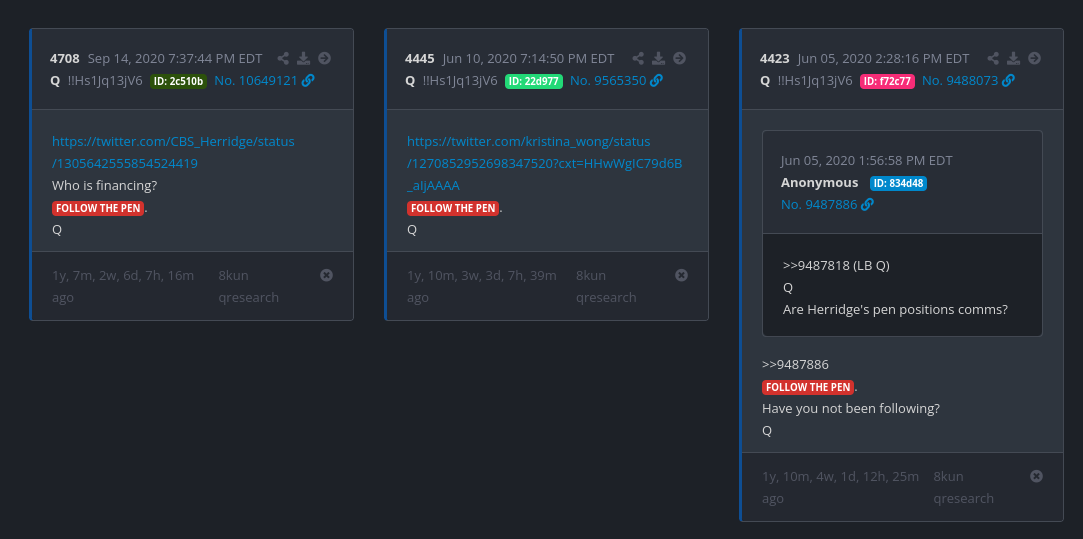Click post number 4708
Viewport: 1083px width, 539px height.
point(65,59)
